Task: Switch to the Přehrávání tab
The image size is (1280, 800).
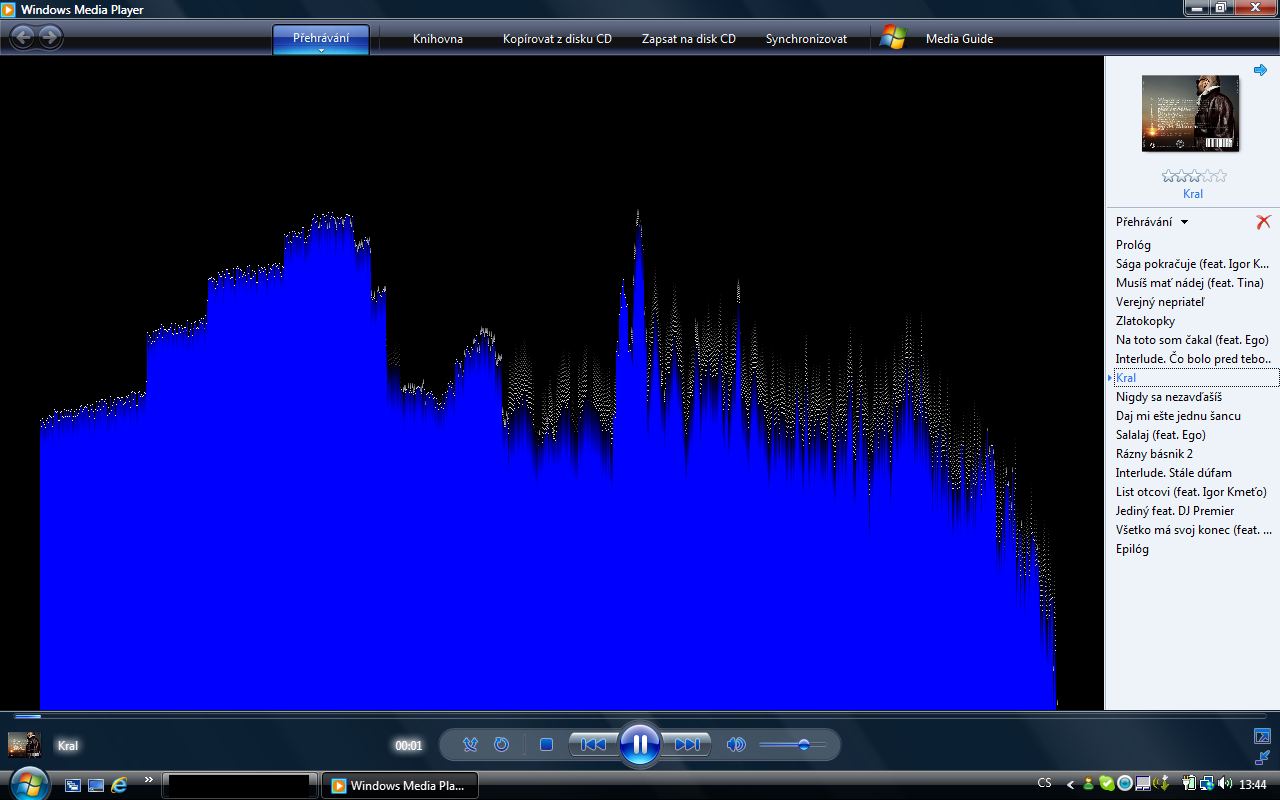Action: (321, 38)
